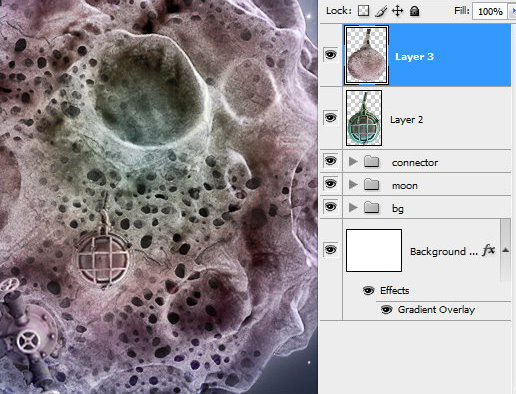Hide the connector group eye icon
The image size is (516, 394).
330,161
